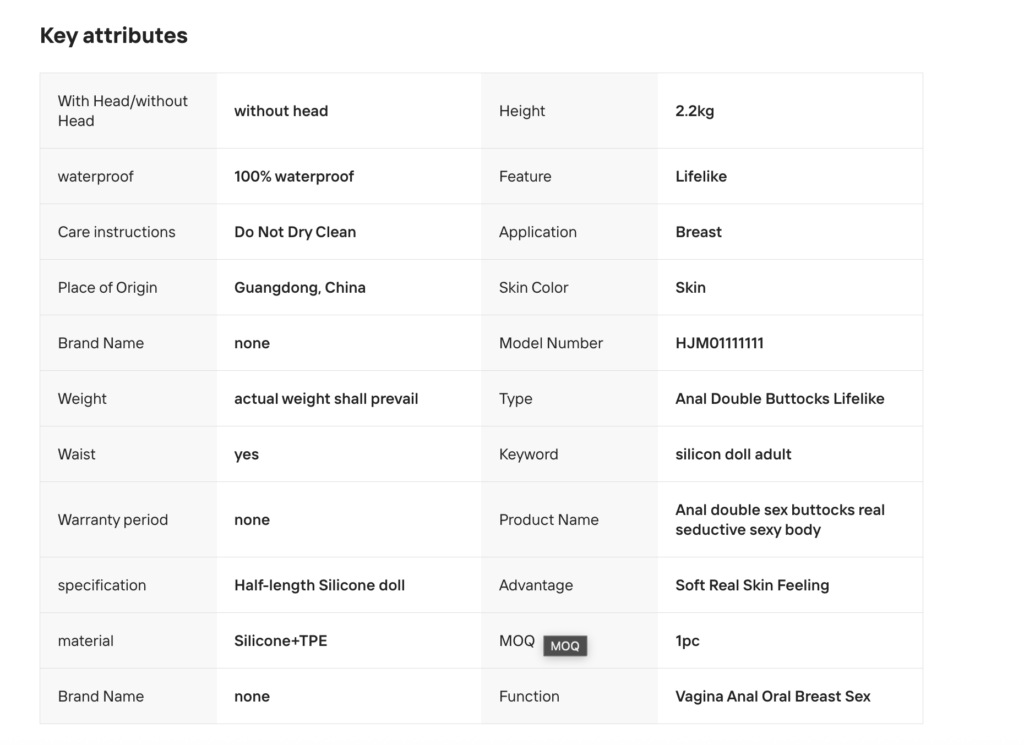Click the 'Keyword' attribute label
Image resolution: width=1024 pixels, height=745 pixels.
click(x=528, y=454)
